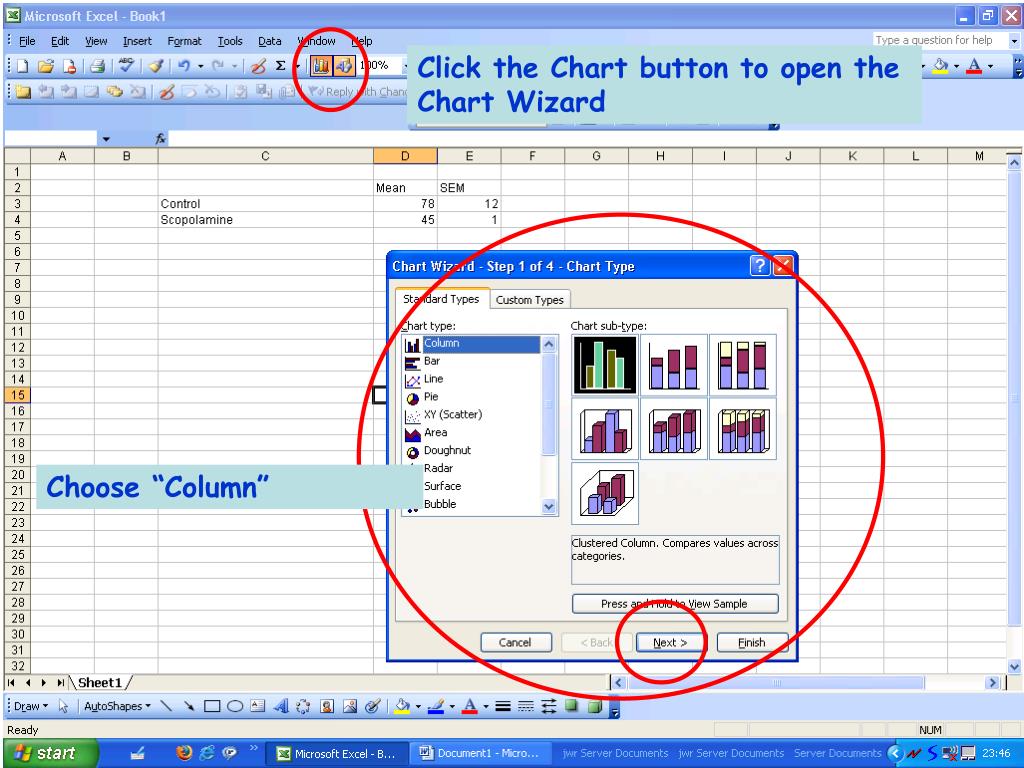The width and height of the screenshot is (1024, 768).
Task: Open the Chart Wizard toolbar button
Action: [x=321, y=65]
